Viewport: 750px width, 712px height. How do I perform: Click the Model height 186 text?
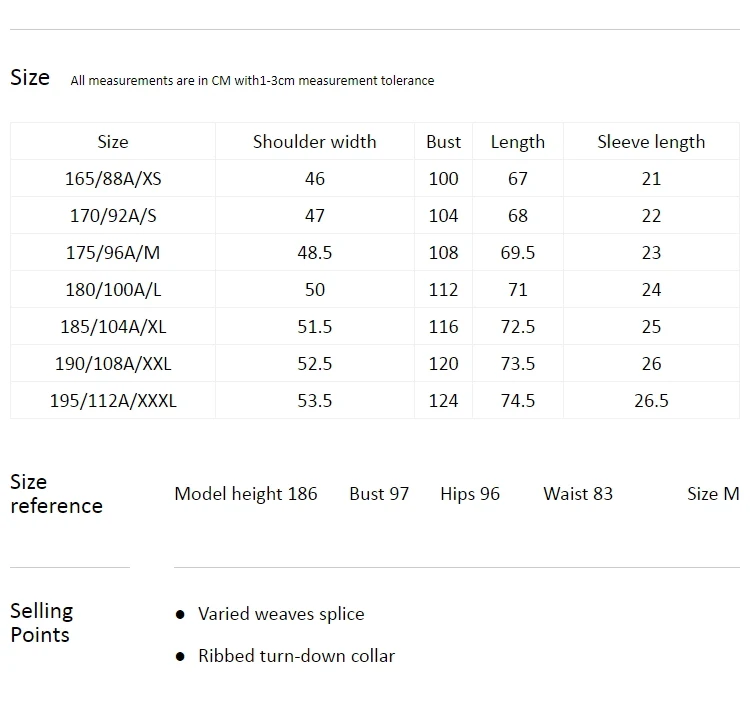coord(246,494)
